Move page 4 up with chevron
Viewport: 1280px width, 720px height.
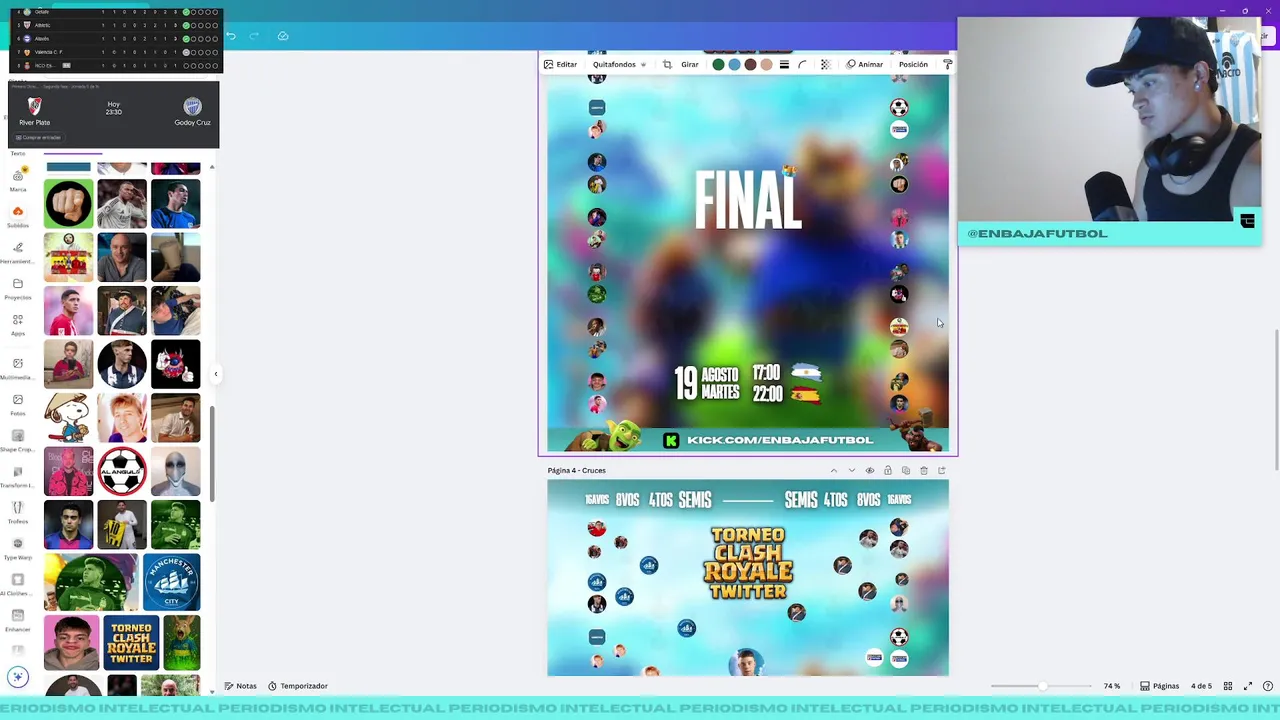pos(834,470)
